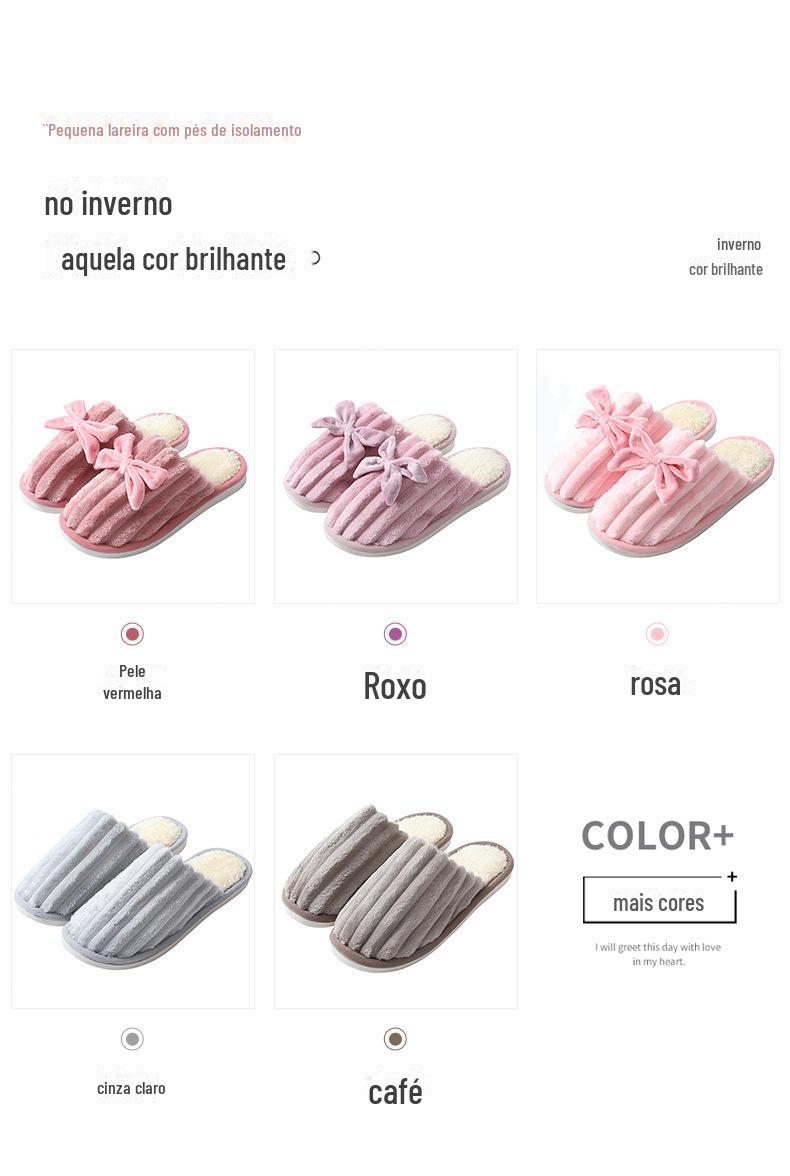790x1176 pixels.
Task: Click the rosa label text
Action: pyautogui.click(x=656, y=684)
